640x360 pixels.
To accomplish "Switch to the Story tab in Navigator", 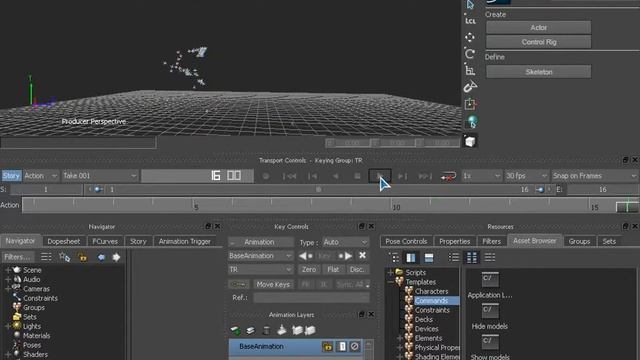I will click(138, 241).
